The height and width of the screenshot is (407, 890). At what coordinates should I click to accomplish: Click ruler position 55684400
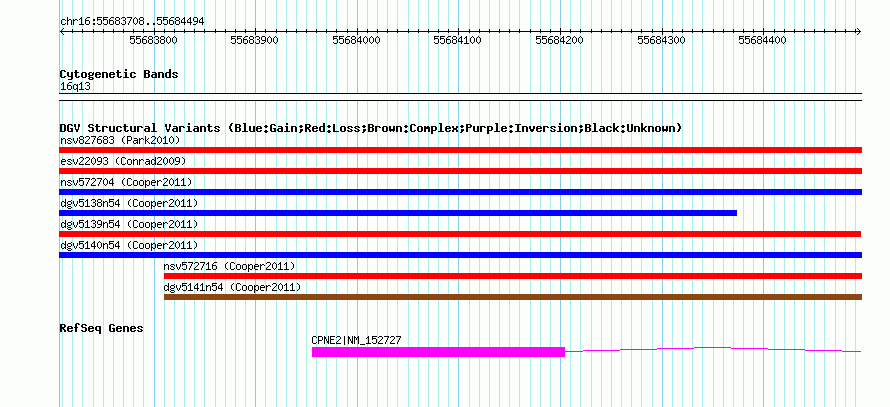[x=762, y=40]
